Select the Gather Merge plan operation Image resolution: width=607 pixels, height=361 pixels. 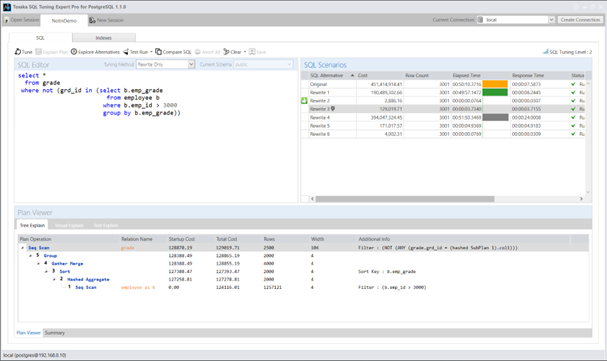click(67, 263)
